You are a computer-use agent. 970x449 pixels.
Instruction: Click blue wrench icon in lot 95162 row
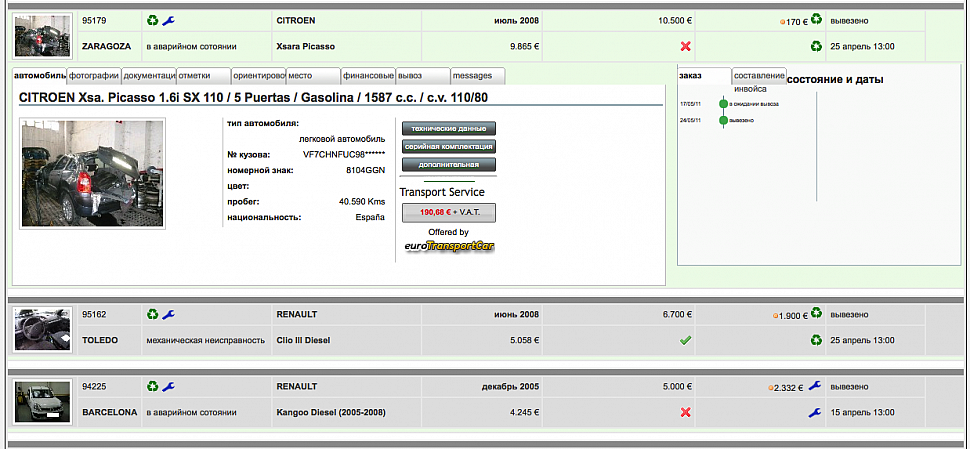click(x=168, y=314)
